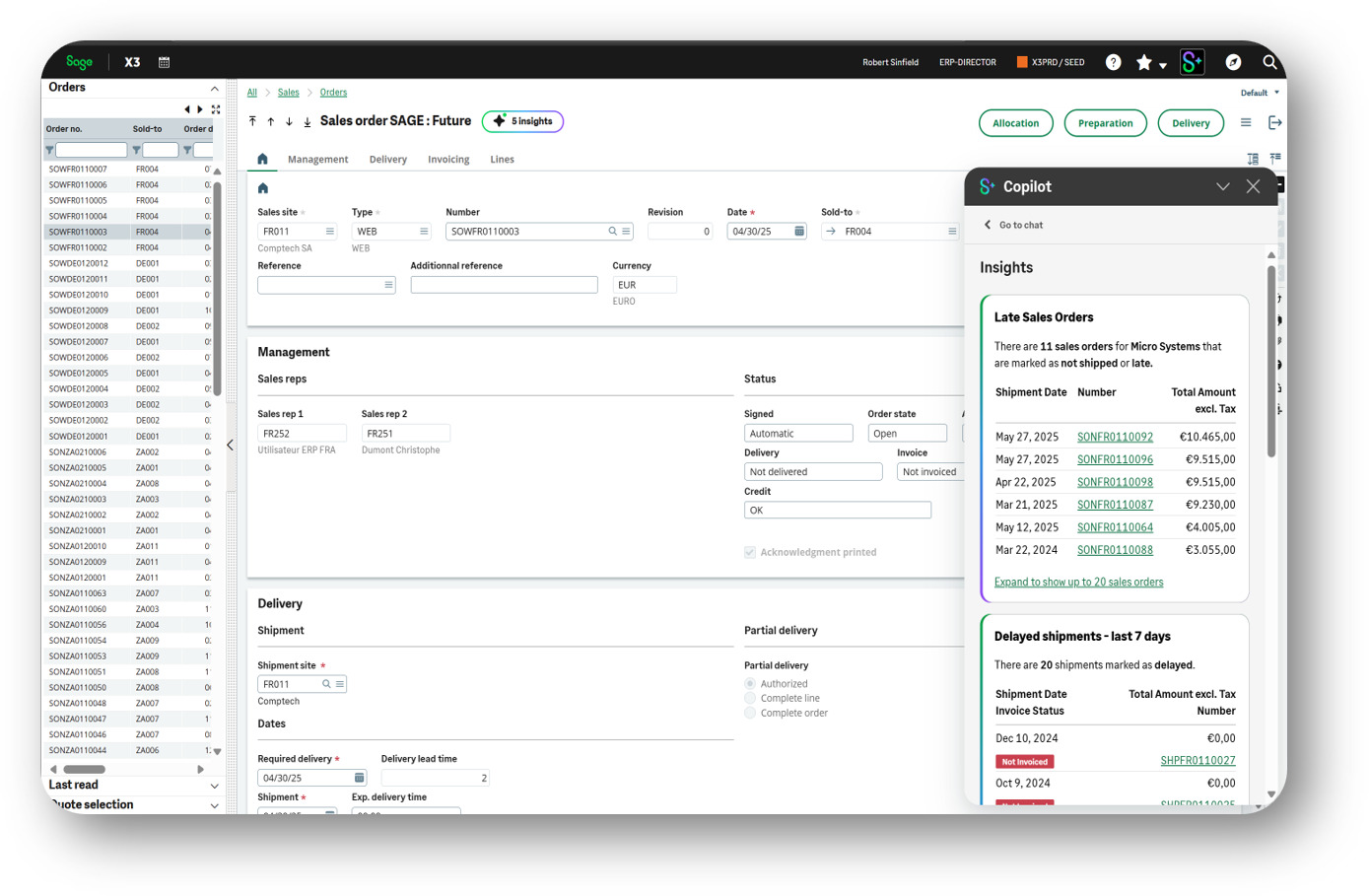Choose the Complete order radio button
Screen dimensions: 1369x896
(x=750, y=713)
